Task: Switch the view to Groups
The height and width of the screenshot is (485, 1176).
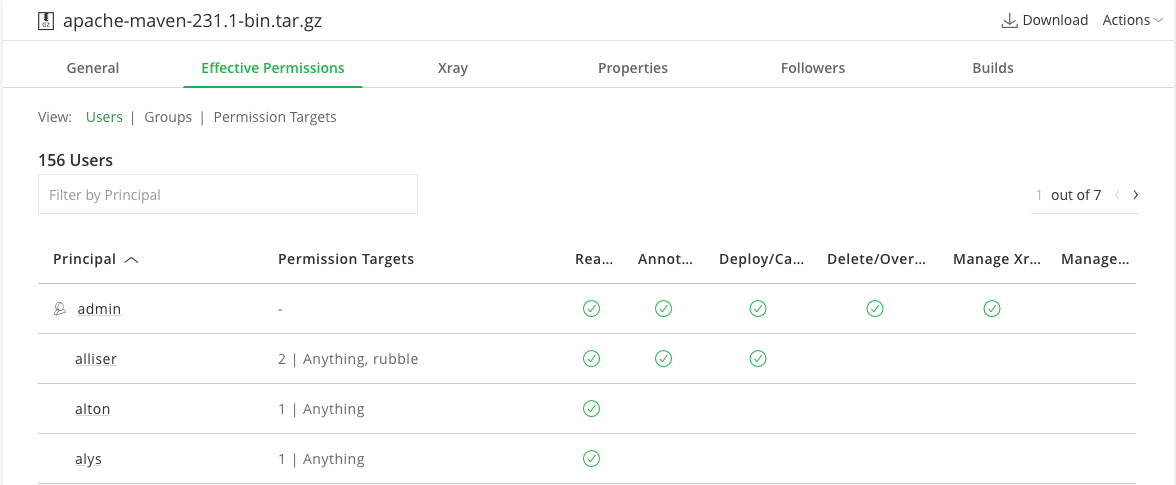Action: click(x=168, y=117)
